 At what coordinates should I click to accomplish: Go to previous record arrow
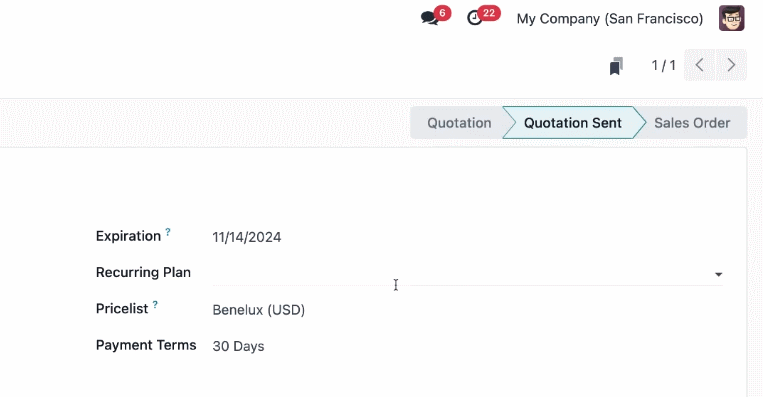click(x=699, y=65)
